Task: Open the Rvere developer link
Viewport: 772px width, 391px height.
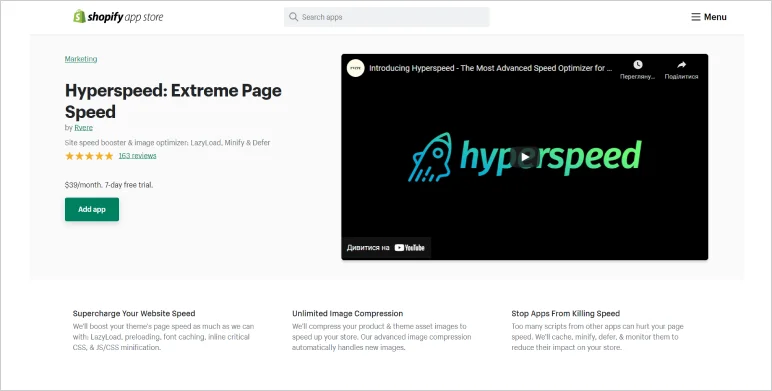Action: [83, 128]
